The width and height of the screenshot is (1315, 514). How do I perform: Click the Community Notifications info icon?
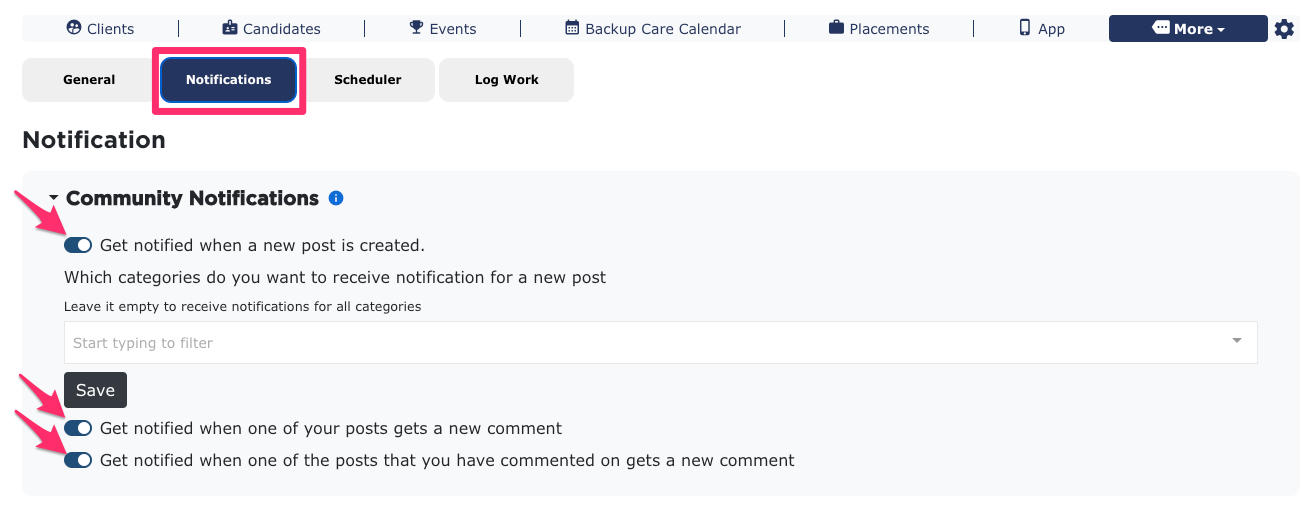336,198
